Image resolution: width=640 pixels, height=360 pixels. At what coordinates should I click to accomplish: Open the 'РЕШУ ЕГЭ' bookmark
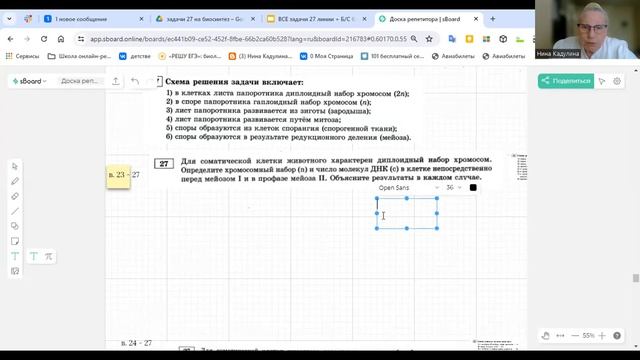190,56
